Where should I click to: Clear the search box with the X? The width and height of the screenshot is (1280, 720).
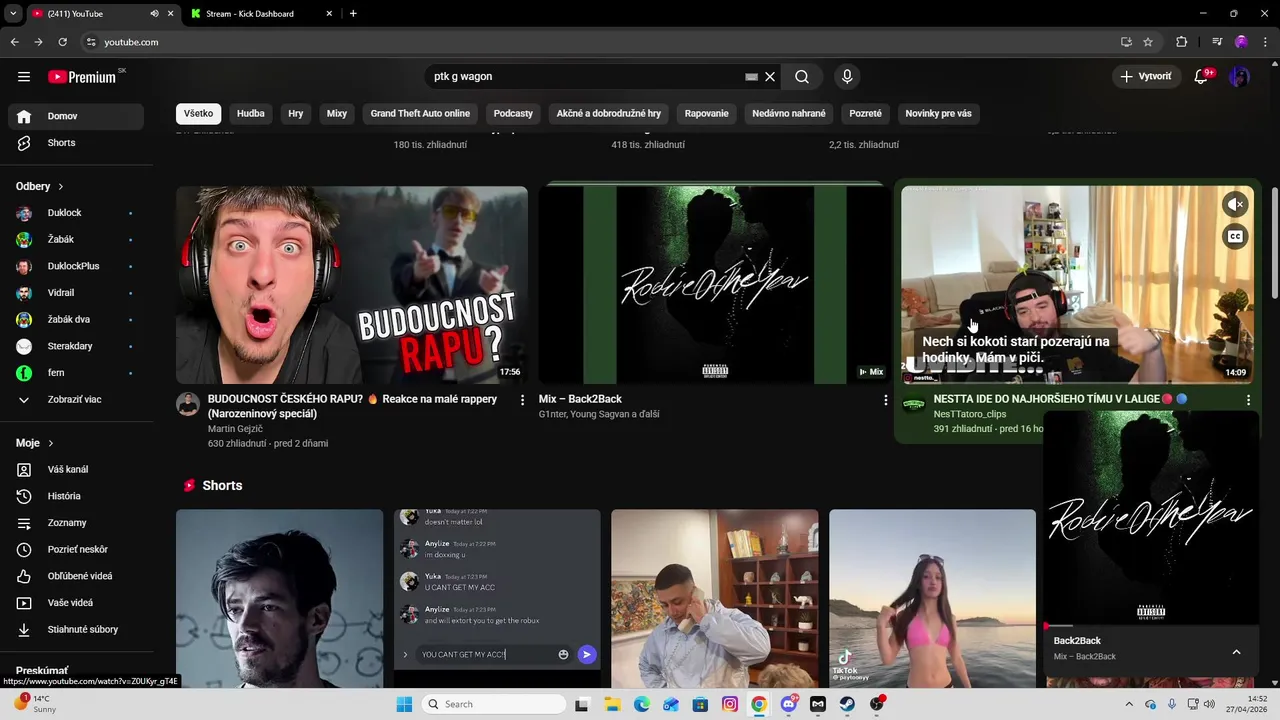[x=770, y=76]
